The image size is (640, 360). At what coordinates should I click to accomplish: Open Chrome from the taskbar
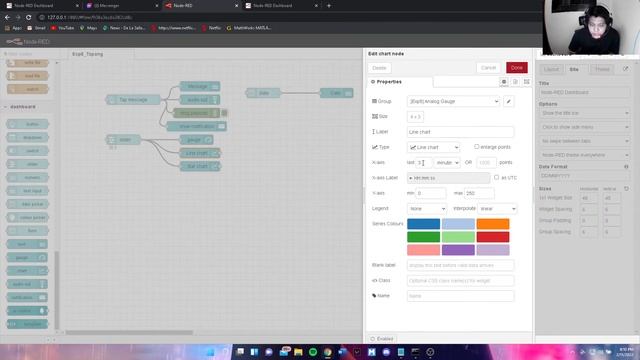click(x=328, y=352)
